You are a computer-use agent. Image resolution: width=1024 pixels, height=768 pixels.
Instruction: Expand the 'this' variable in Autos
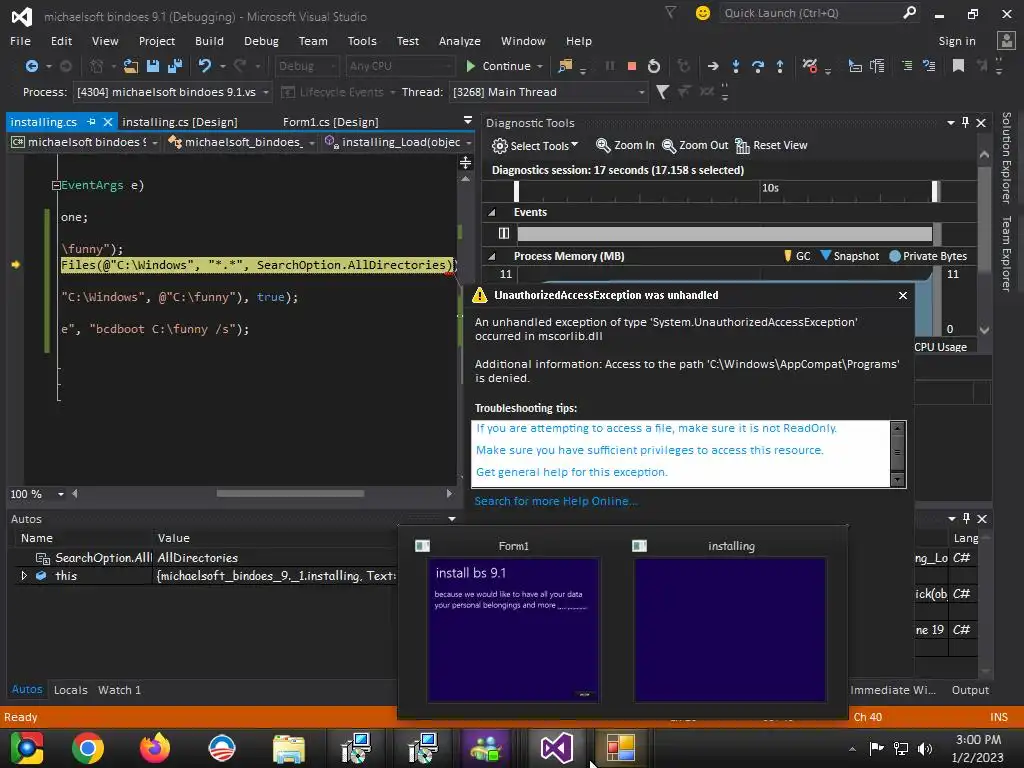(24, 575)
